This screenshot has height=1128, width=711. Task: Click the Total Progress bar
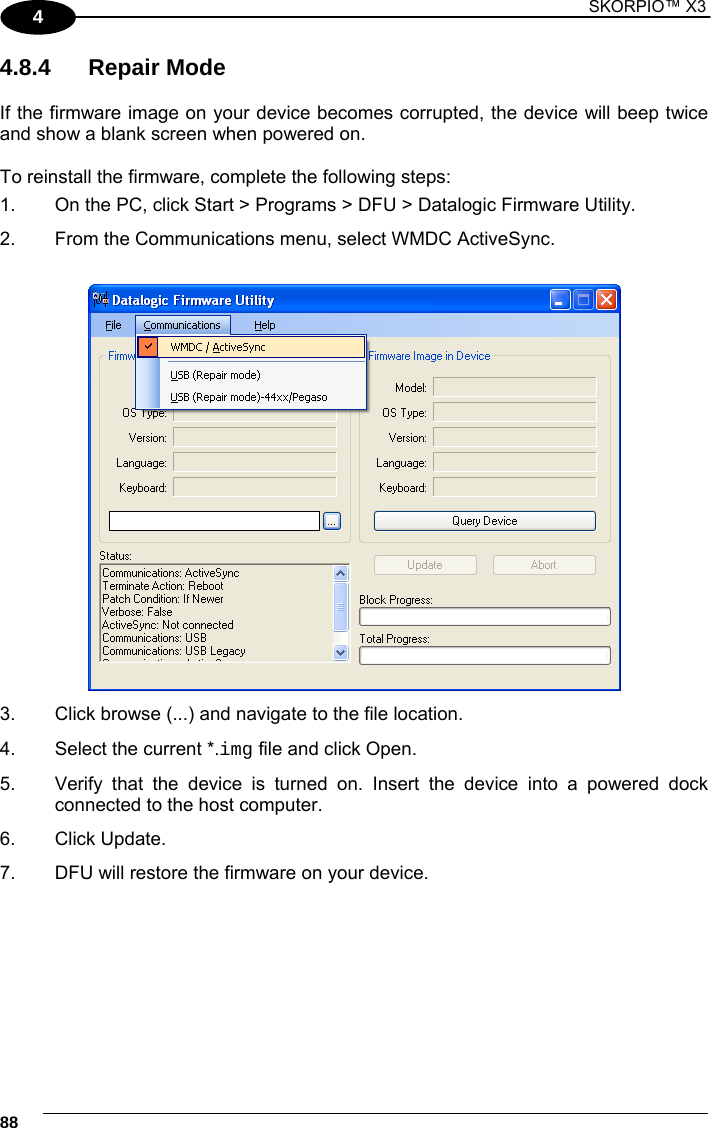point(484,655)
